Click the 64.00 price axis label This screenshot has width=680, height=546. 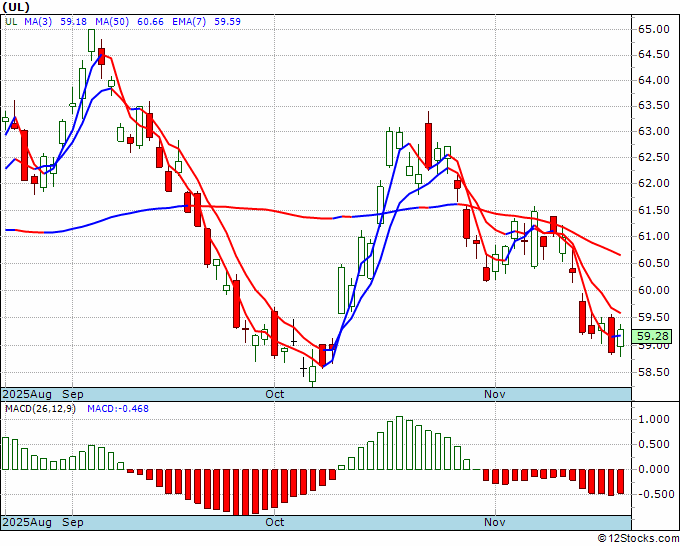click(x=654, y=80)
